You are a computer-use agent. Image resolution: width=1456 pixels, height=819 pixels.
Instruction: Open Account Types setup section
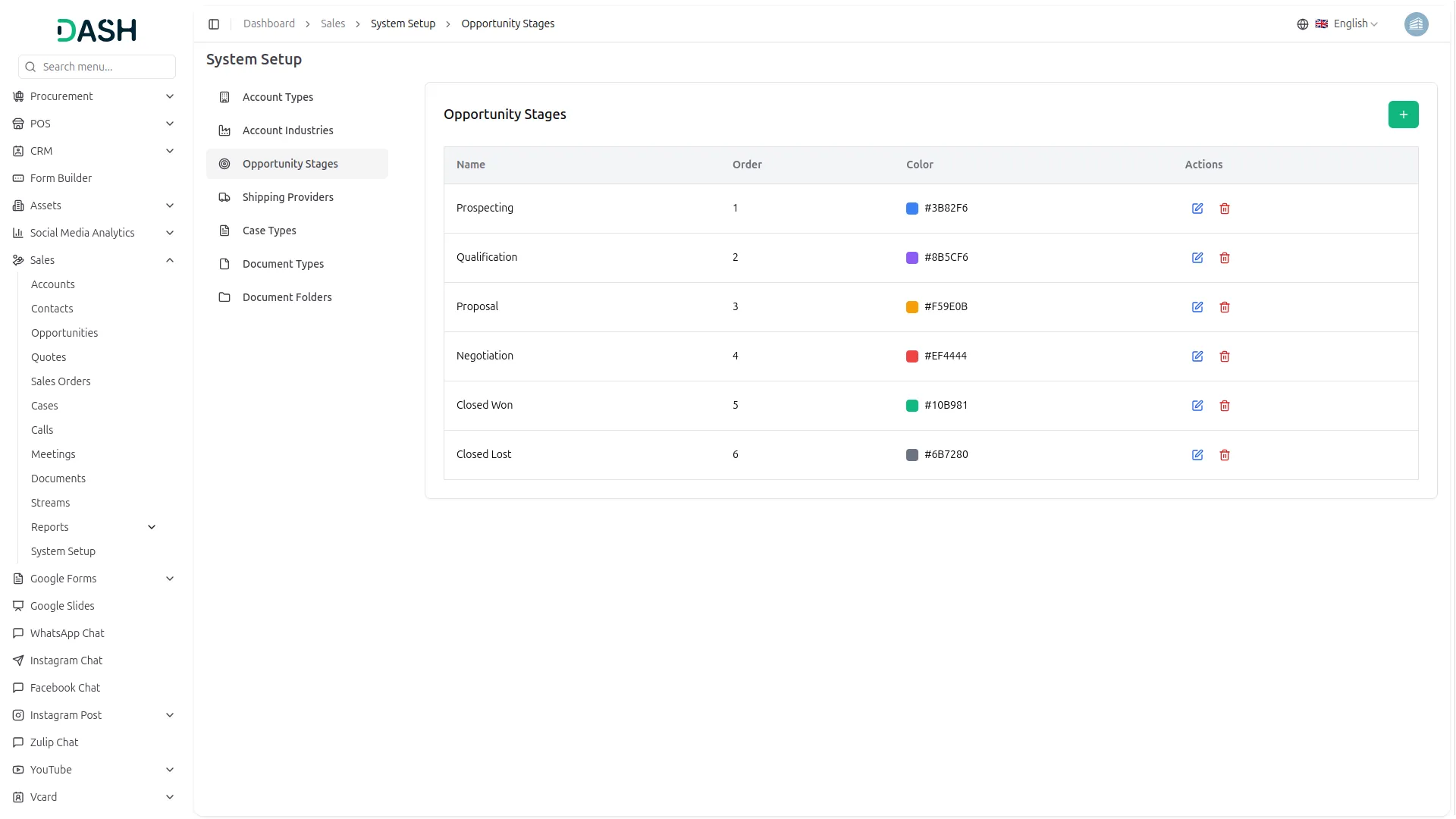[278, 97]
